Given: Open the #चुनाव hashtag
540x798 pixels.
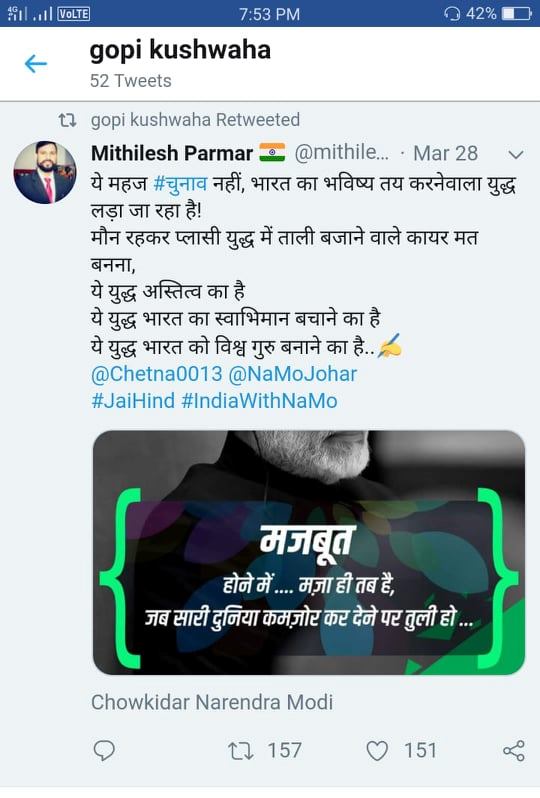Looking at the screenshot, I should (180, 183).
